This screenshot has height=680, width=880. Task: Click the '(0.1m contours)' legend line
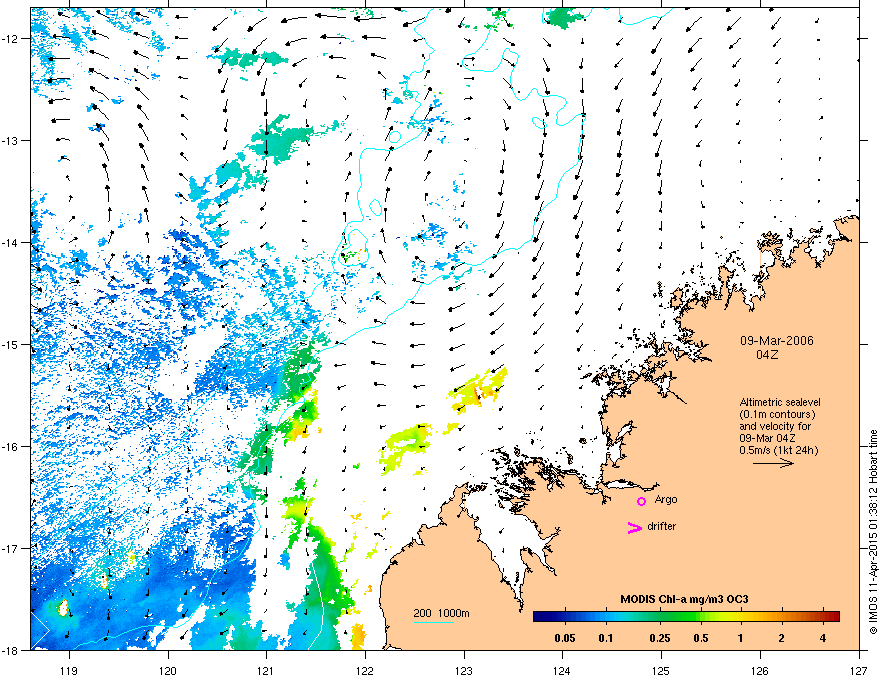[777, 415]
